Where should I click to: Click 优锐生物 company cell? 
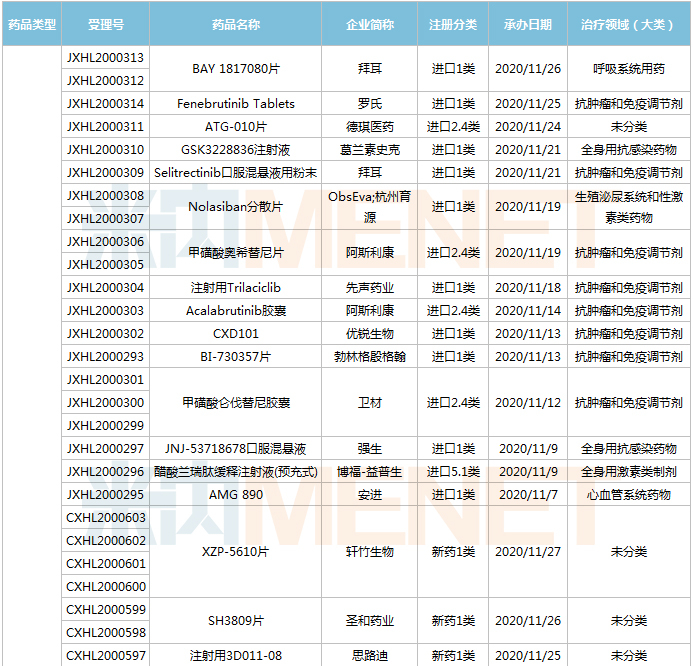click(x=369, y=333)
